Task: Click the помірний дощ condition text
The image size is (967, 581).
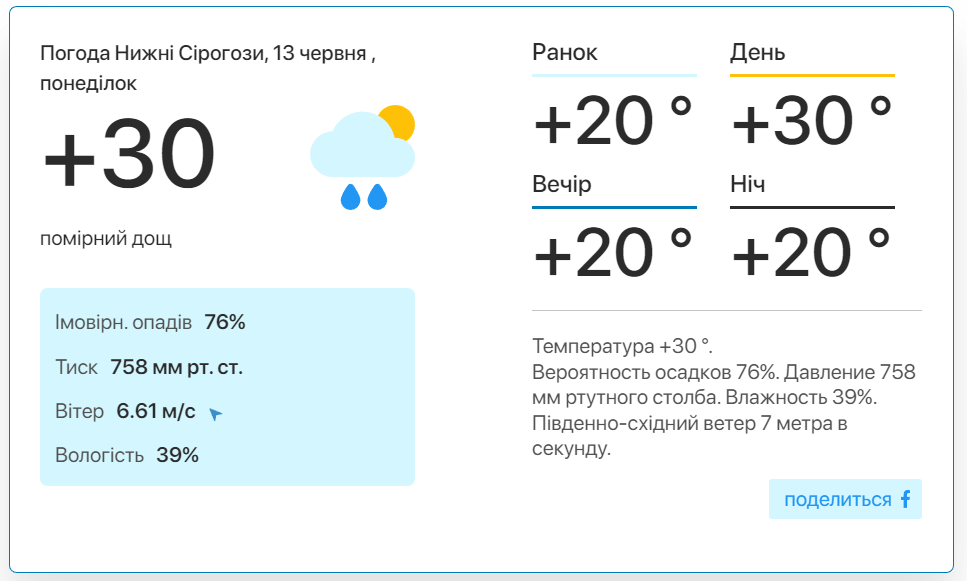Action: pyautogui.click(x=105, y=238)
